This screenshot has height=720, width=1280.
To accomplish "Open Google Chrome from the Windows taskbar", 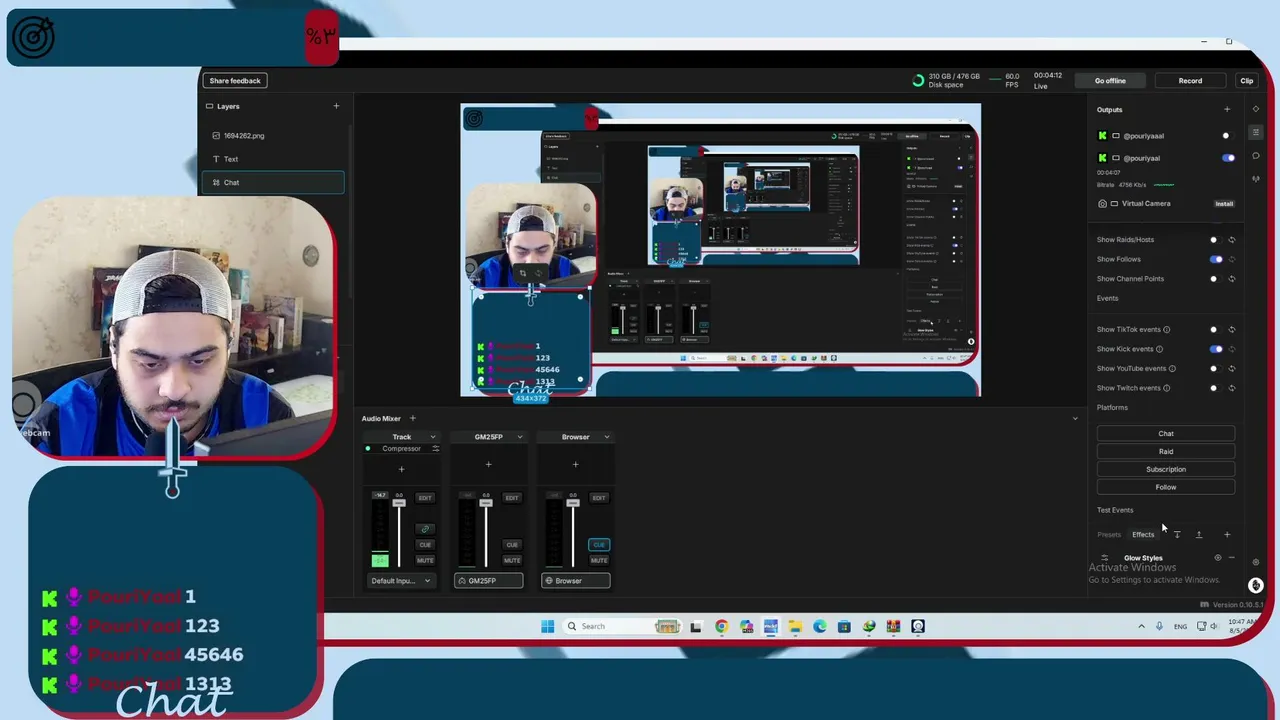I will pos(721,627).
